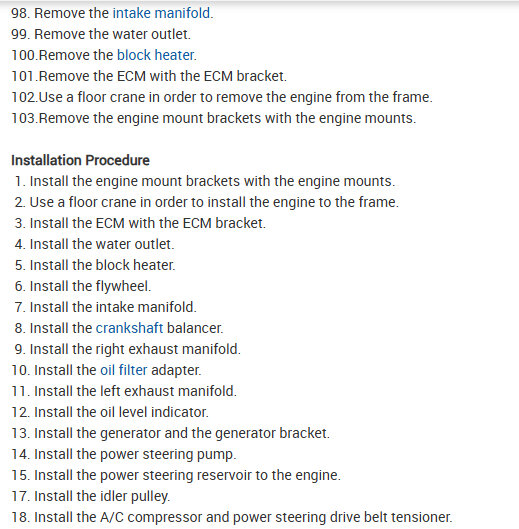Click step 12 oil level indicator text
This screenshot has width=519, height=529.
click(110, 412)
